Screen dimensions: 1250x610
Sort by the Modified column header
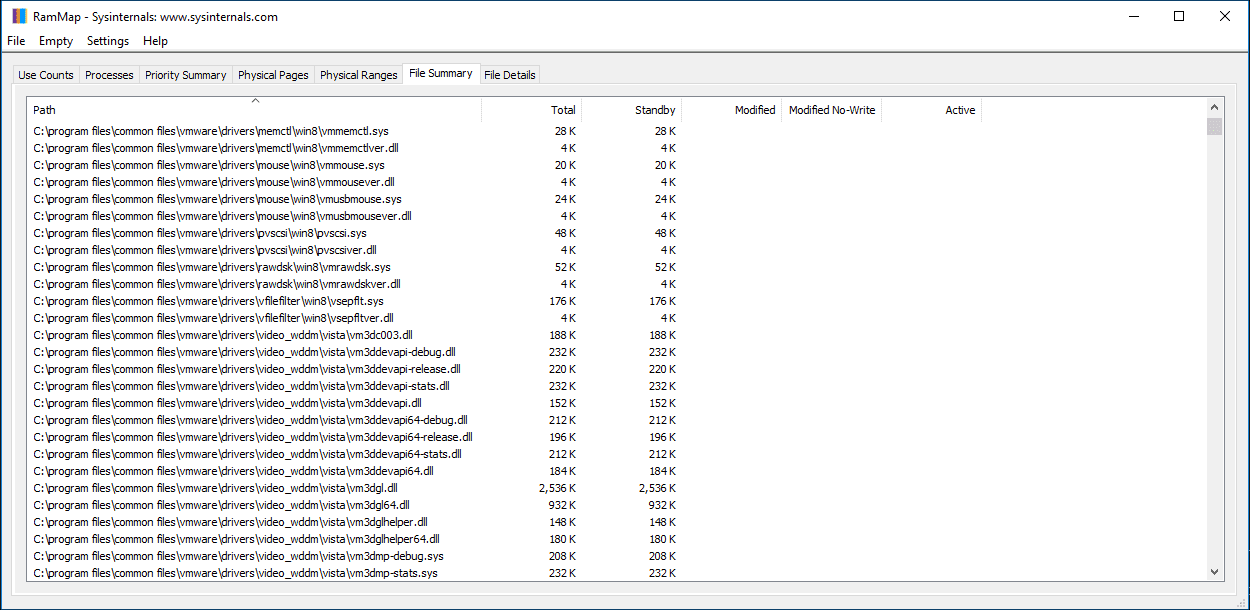755,110
